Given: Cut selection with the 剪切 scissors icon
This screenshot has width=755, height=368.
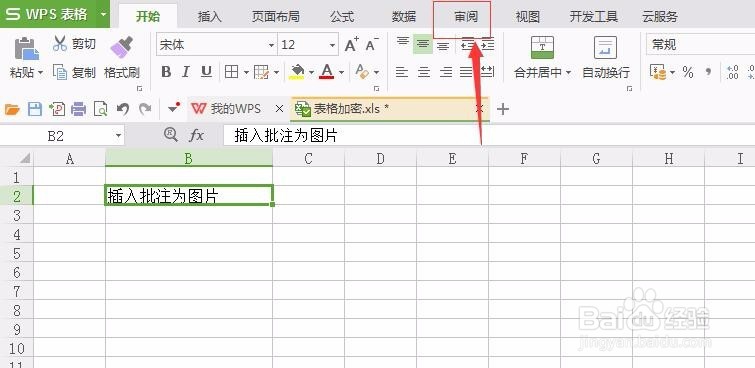Looking at the screenshot, I should click(60, 43).
